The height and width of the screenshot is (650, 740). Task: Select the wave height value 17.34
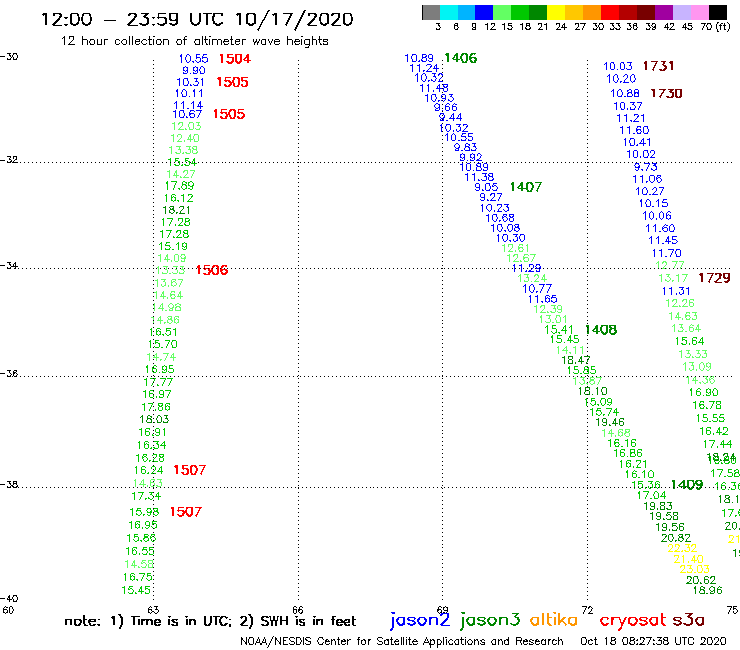pos(146,496)
